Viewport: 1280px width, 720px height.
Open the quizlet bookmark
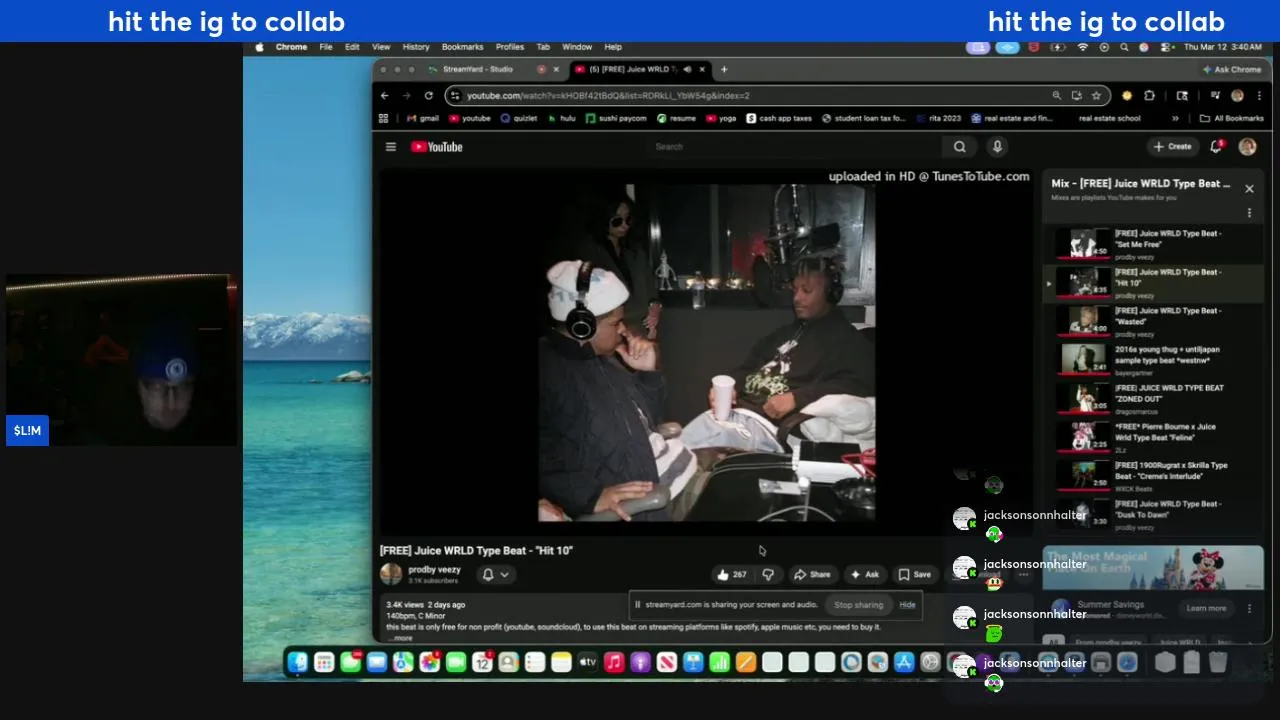518,118
